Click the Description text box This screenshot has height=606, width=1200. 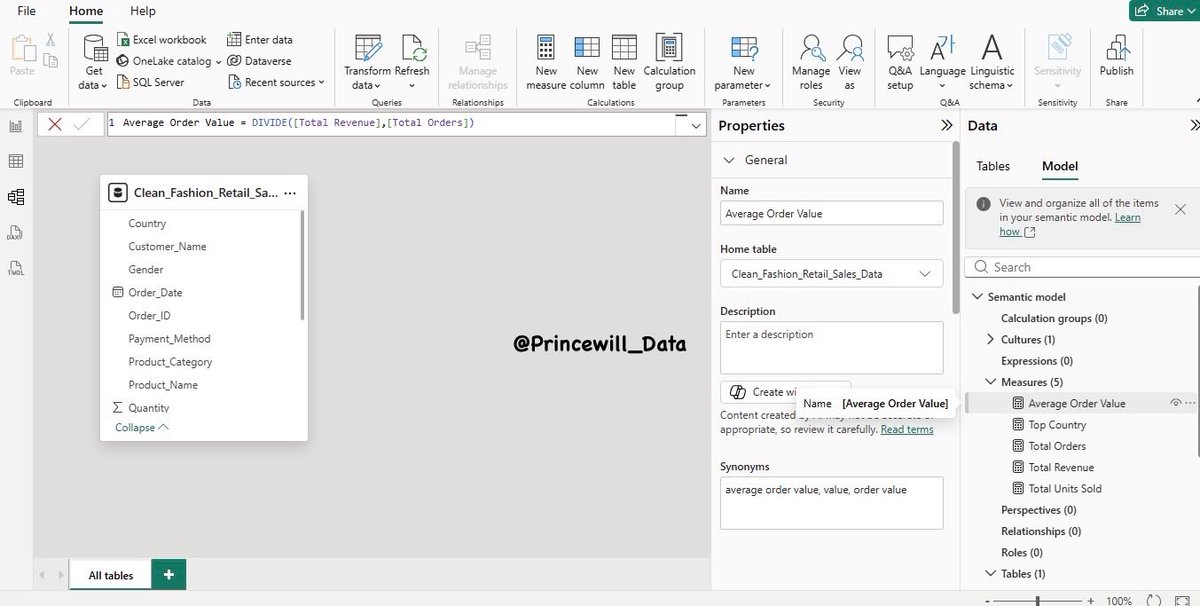point(831,347)
